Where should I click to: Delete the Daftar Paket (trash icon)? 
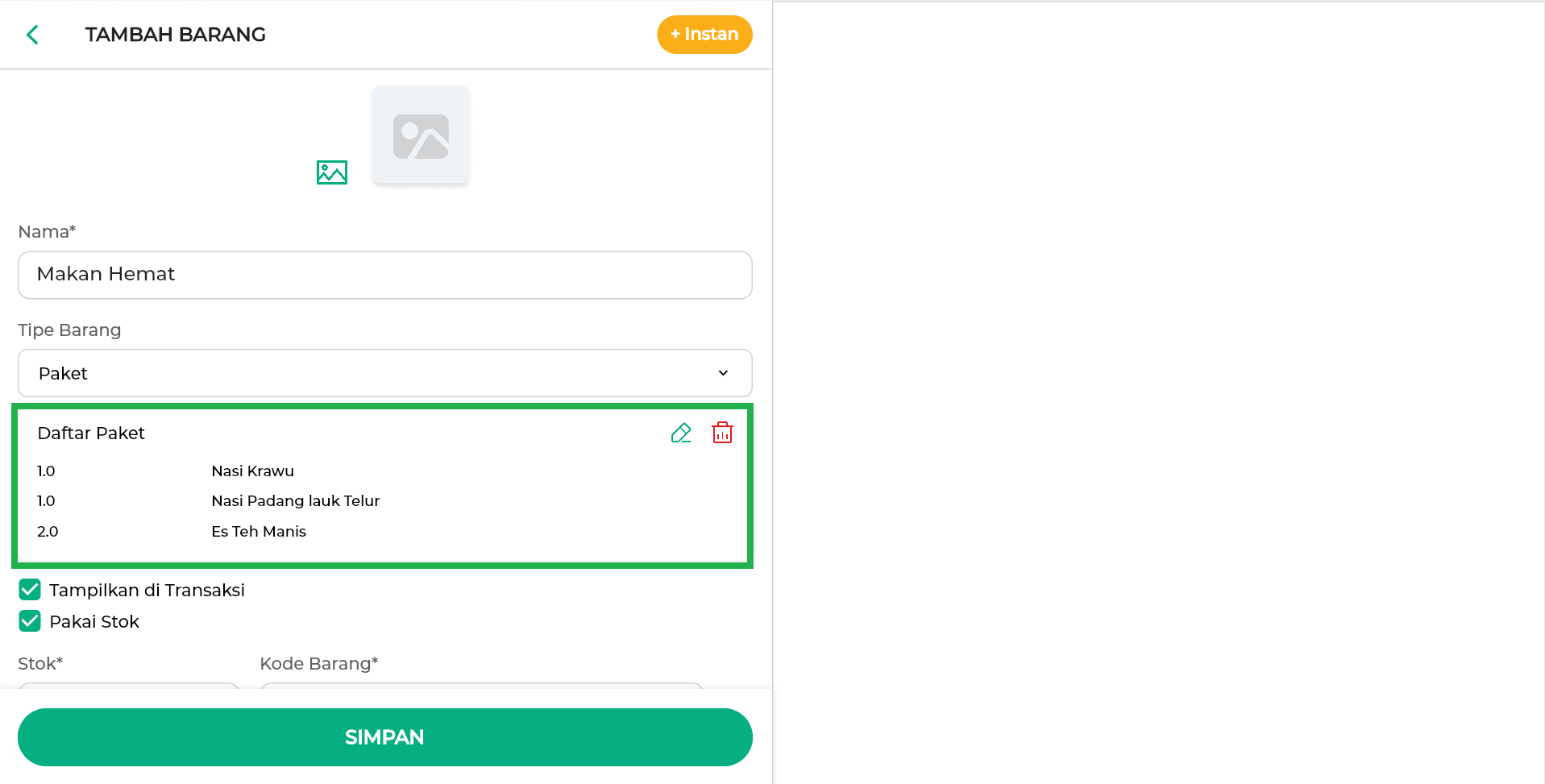(x=722, y=433)
